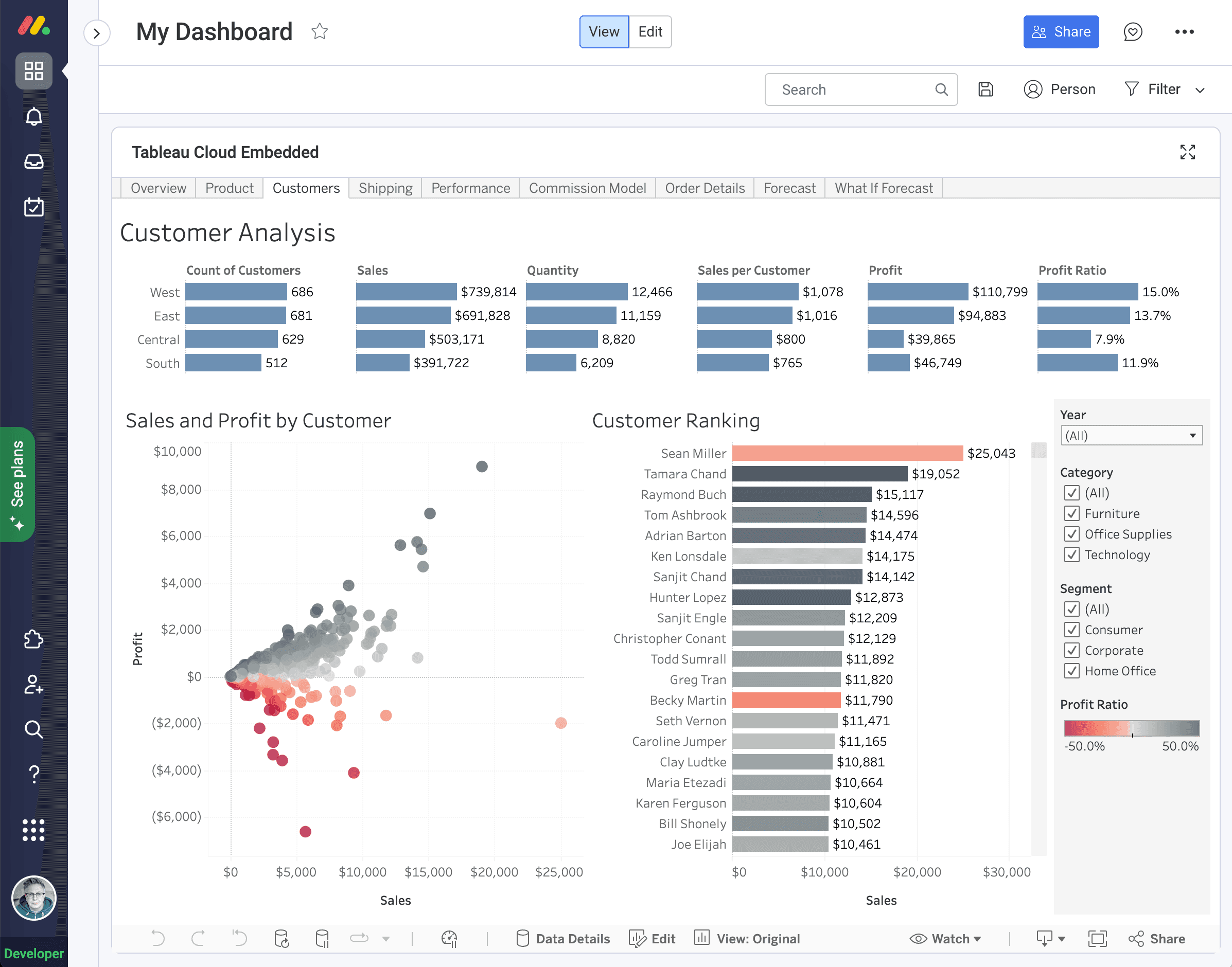The width and height of the screenshot is (1232, 967).
Task: Click the save view floppy disk icon
Action: (985, 89)
